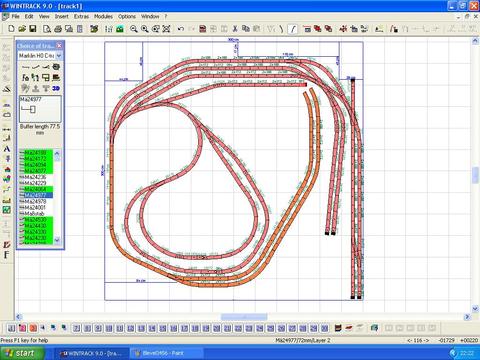The image size is (480, 360).
Task: Click the Undo arrow icon
Action: [x=181, y=29]
